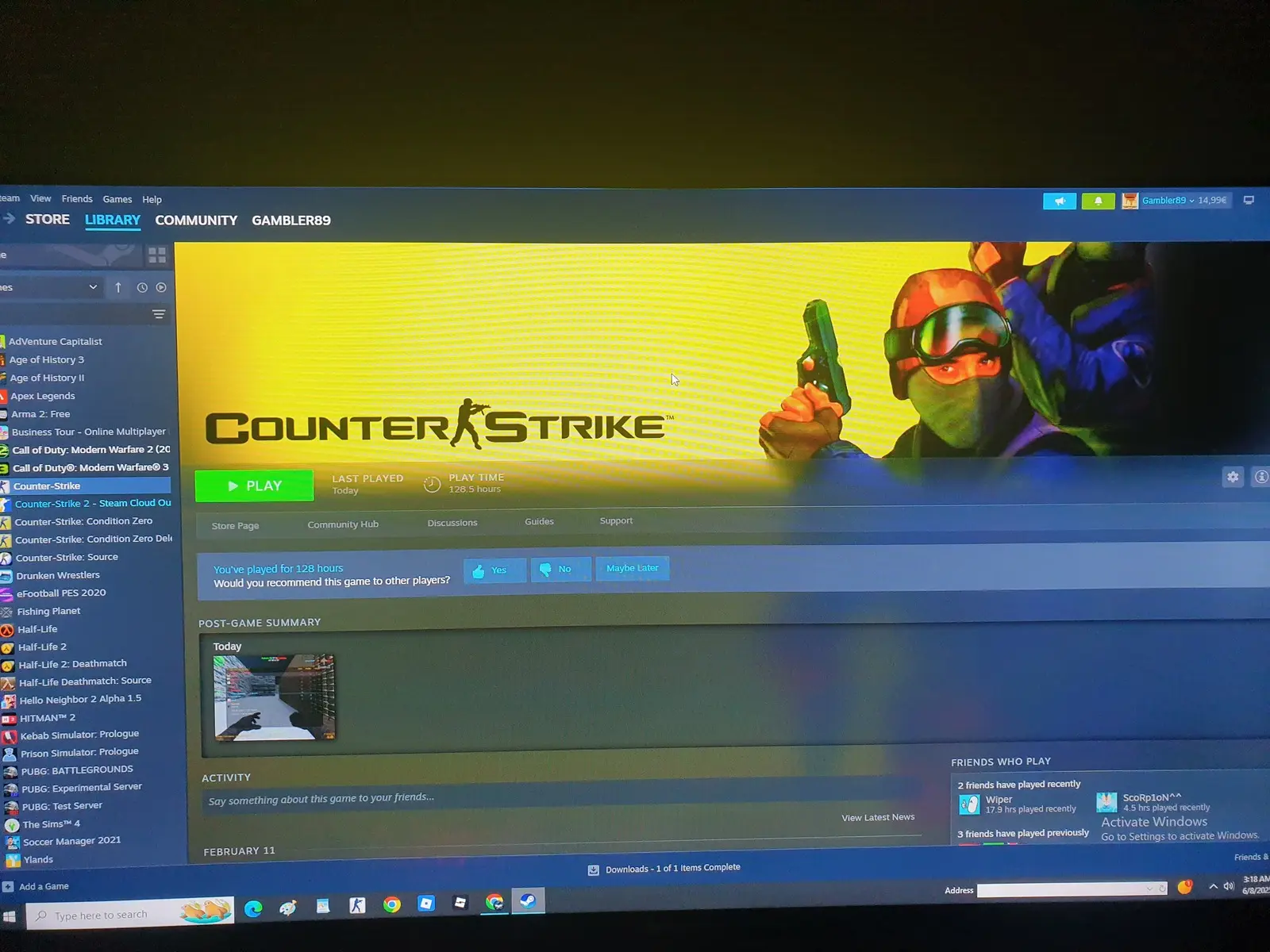Open the announcements megaphone button

1059,202
